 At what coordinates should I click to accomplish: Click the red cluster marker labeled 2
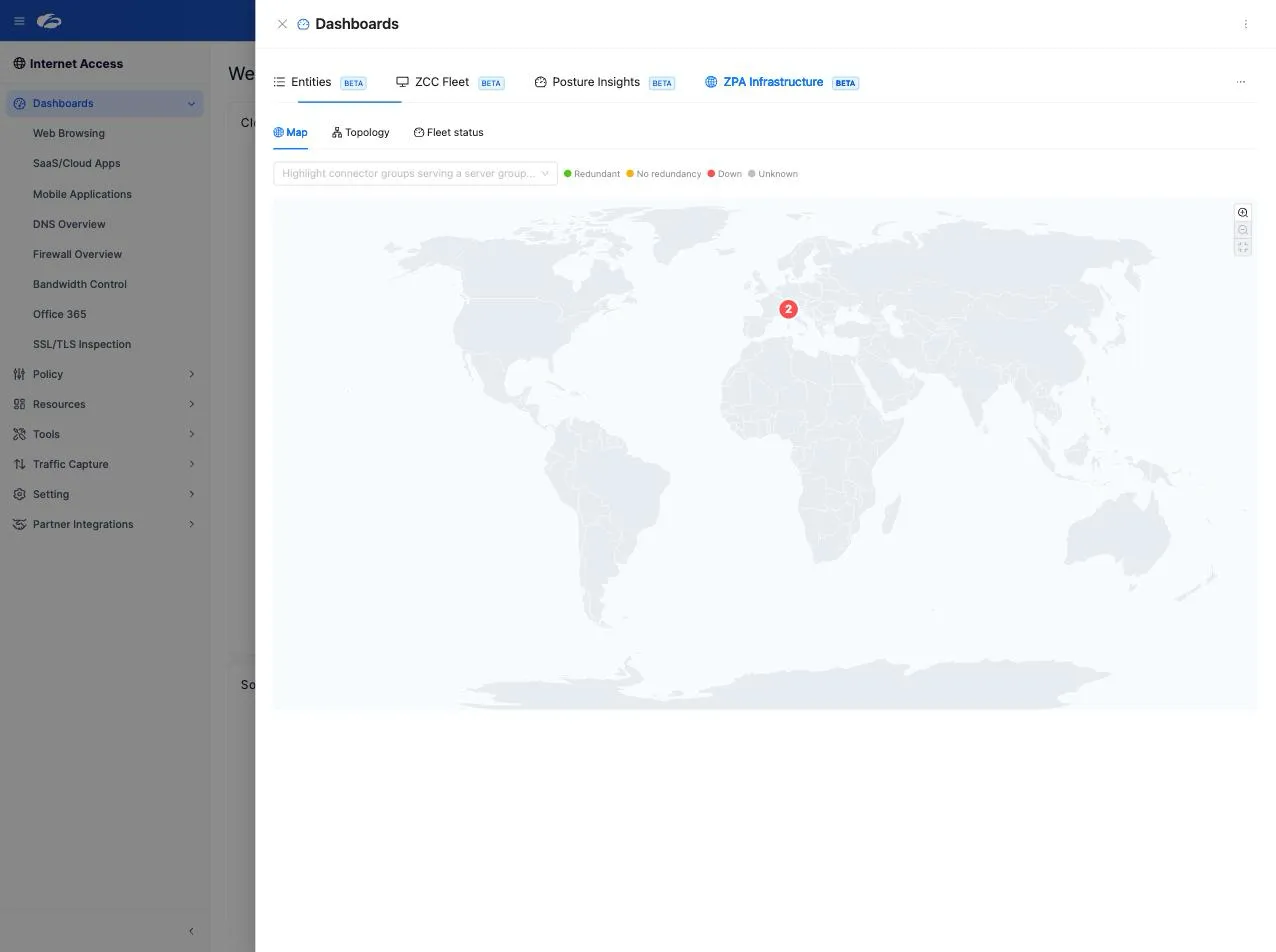point(788,309)
